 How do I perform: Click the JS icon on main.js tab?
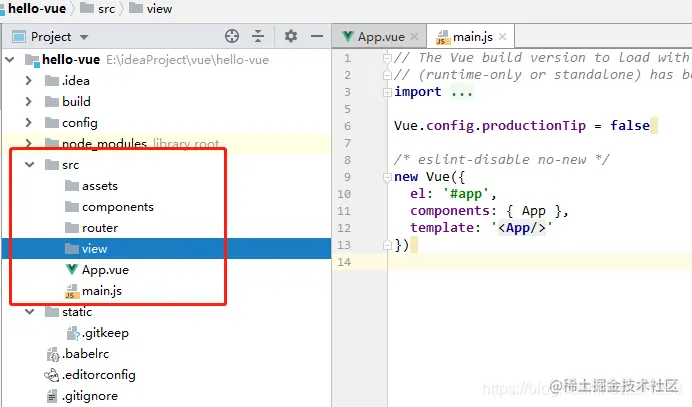coord(442,38)
